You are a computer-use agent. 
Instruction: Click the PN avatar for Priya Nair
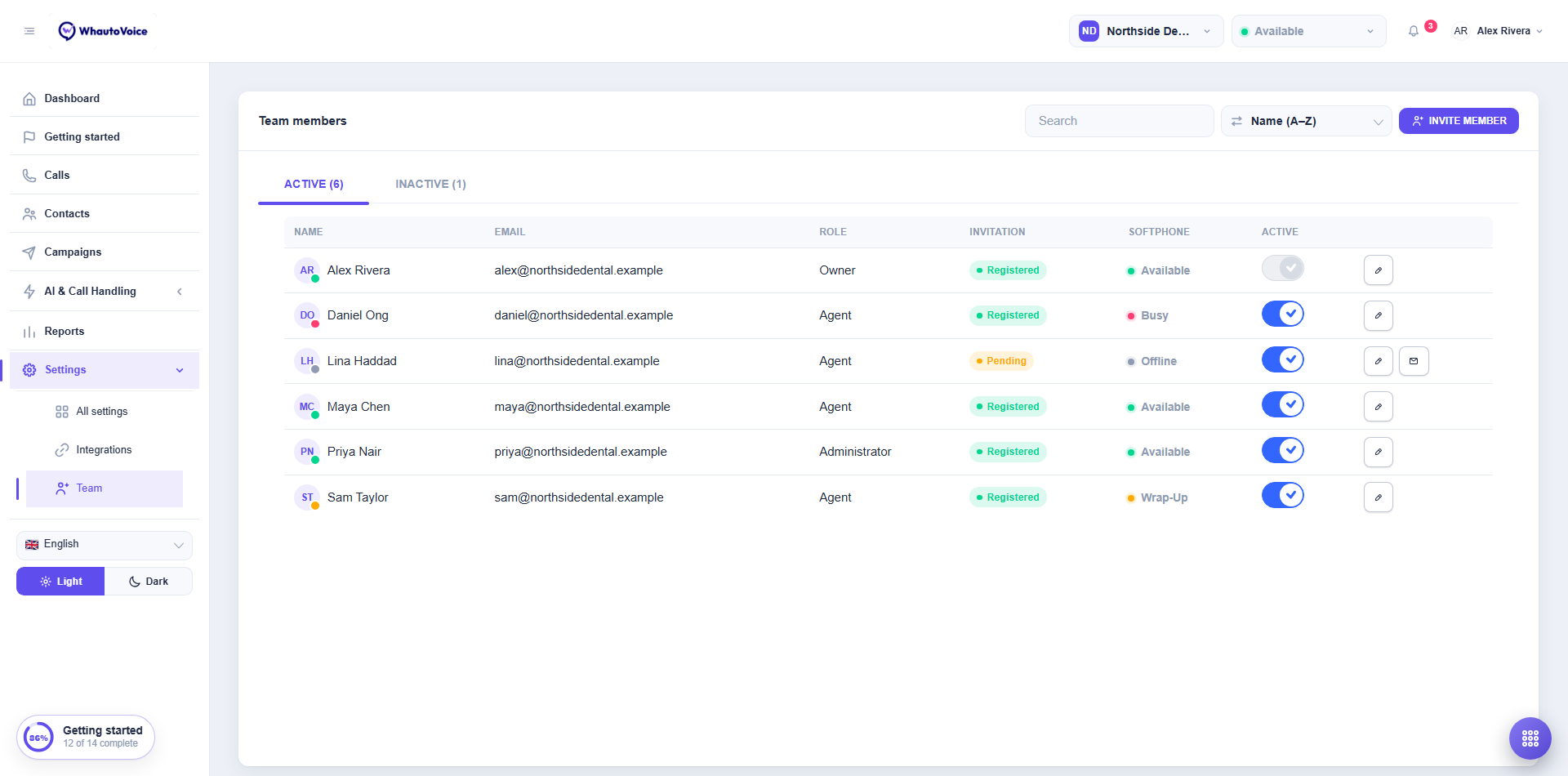coord(307,452)
